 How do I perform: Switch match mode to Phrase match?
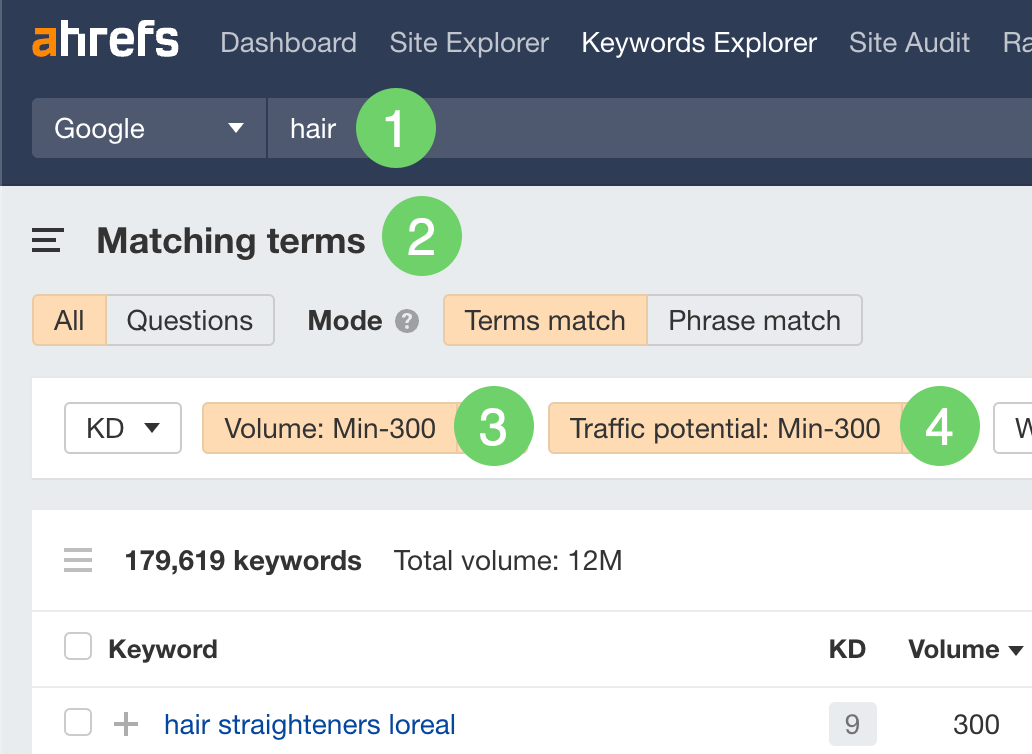[x=754, y=320]
